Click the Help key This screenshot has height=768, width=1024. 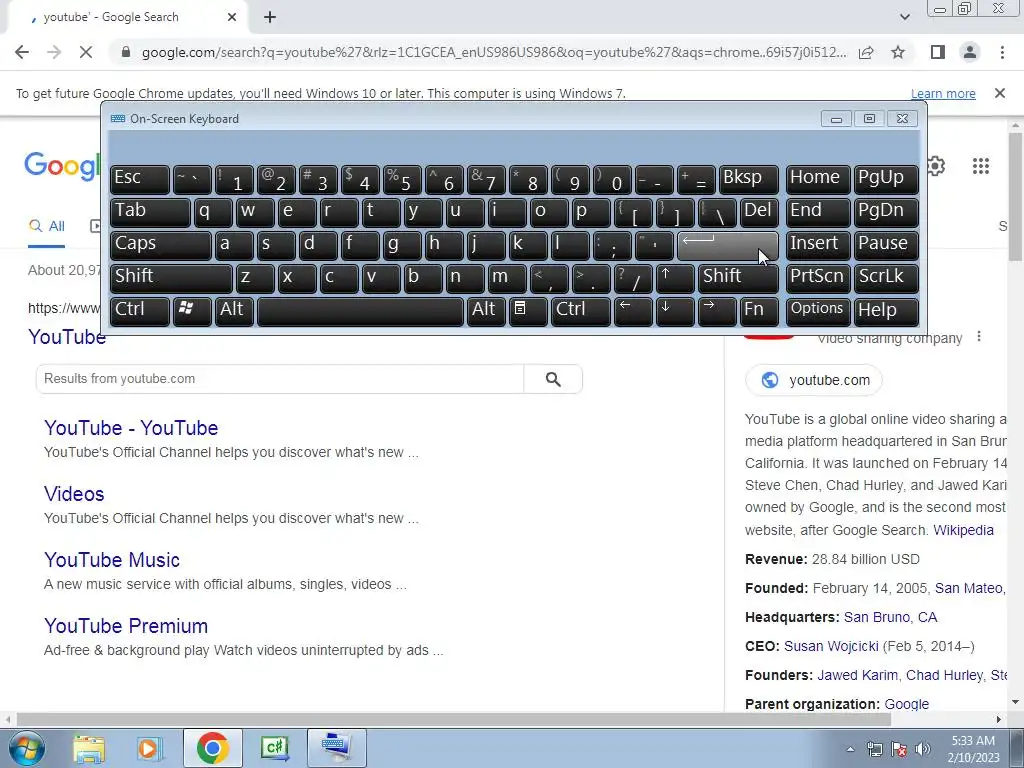click(886, 311)
